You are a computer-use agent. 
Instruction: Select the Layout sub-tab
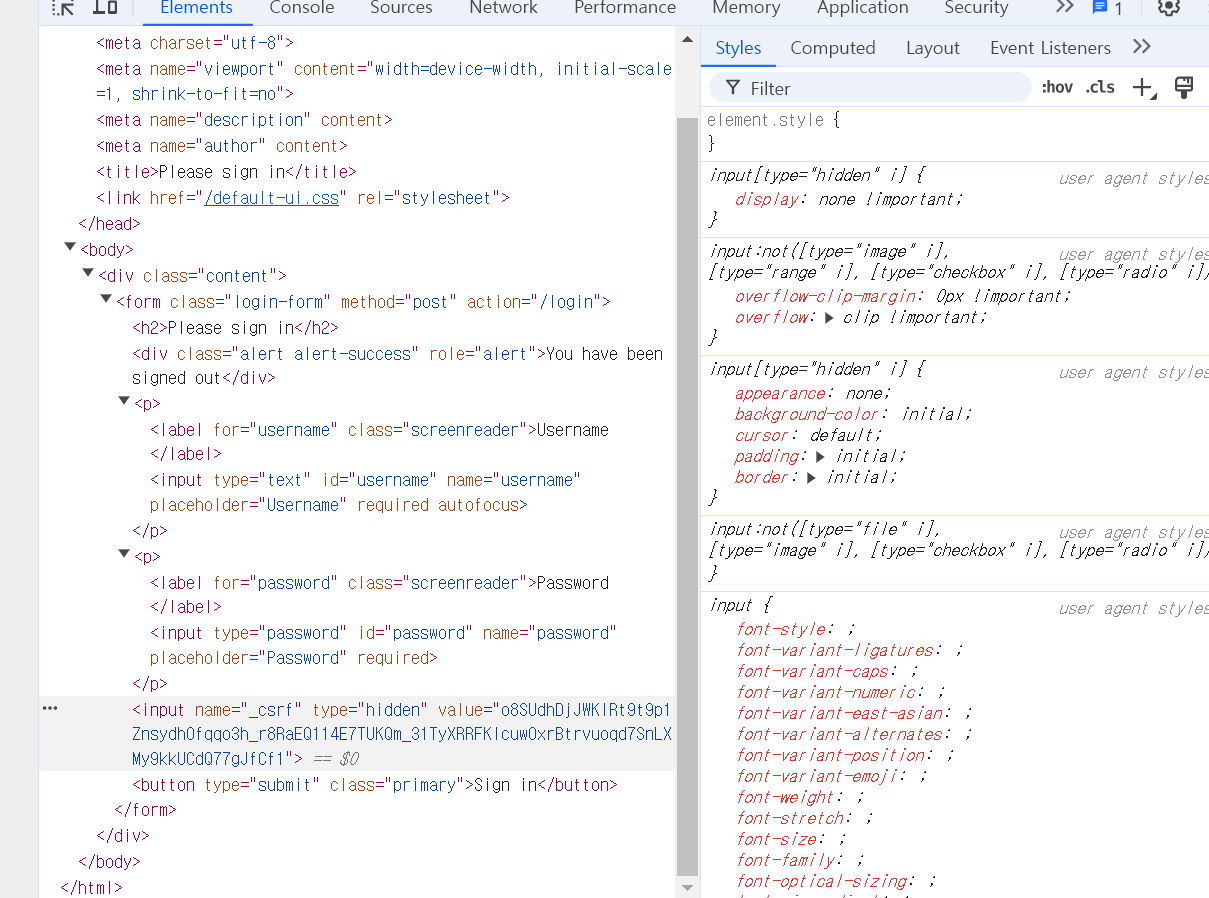pyautogui.click(x=933, y=48)
